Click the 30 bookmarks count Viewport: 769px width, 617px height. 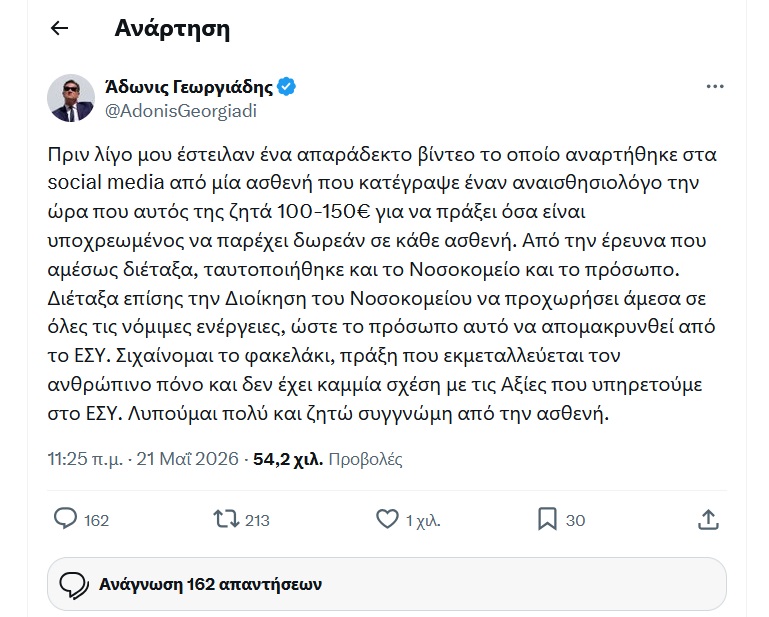point(575,520)
